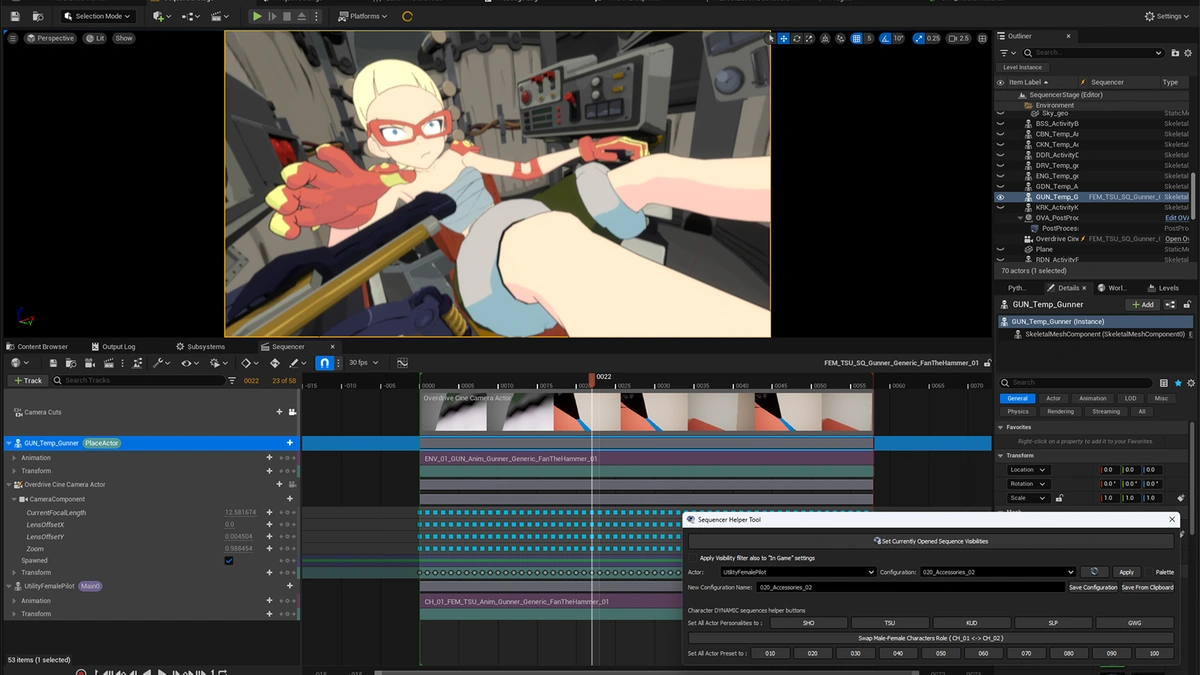Click the Sequencer wrench actions icon
The width and height of the screenshot is (1200, 675).
[x=159, y=363]
